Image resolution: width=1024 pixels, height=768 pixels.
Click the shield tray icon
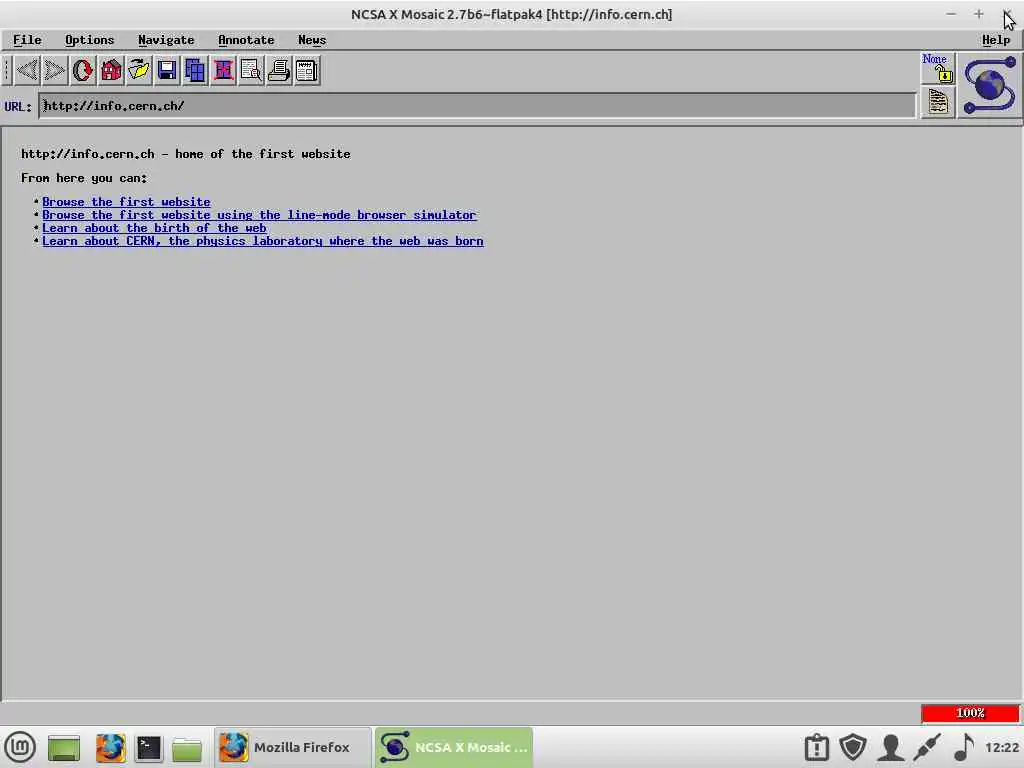pyautogui.click(x=853, y=747)
